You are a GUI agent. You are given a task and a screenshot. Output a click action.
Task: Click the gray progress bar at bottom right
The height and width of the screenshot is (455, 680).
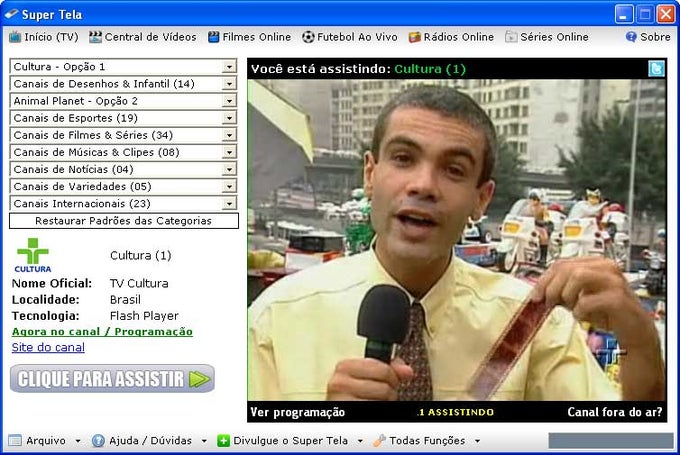(611, 441)
